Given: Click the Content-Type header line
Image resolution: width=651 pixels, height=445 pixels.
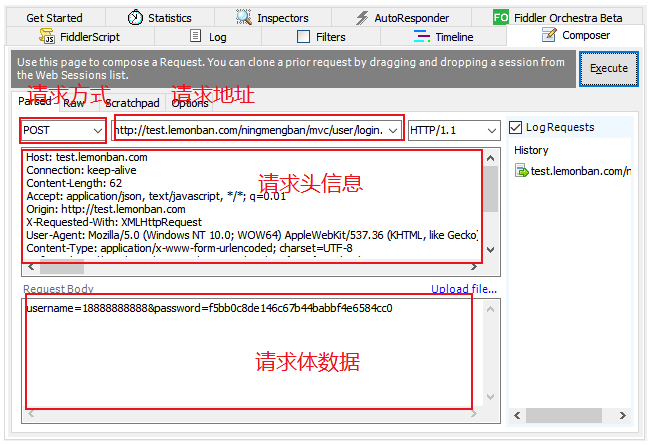Looking at the screenshot, I should [189, 248].
